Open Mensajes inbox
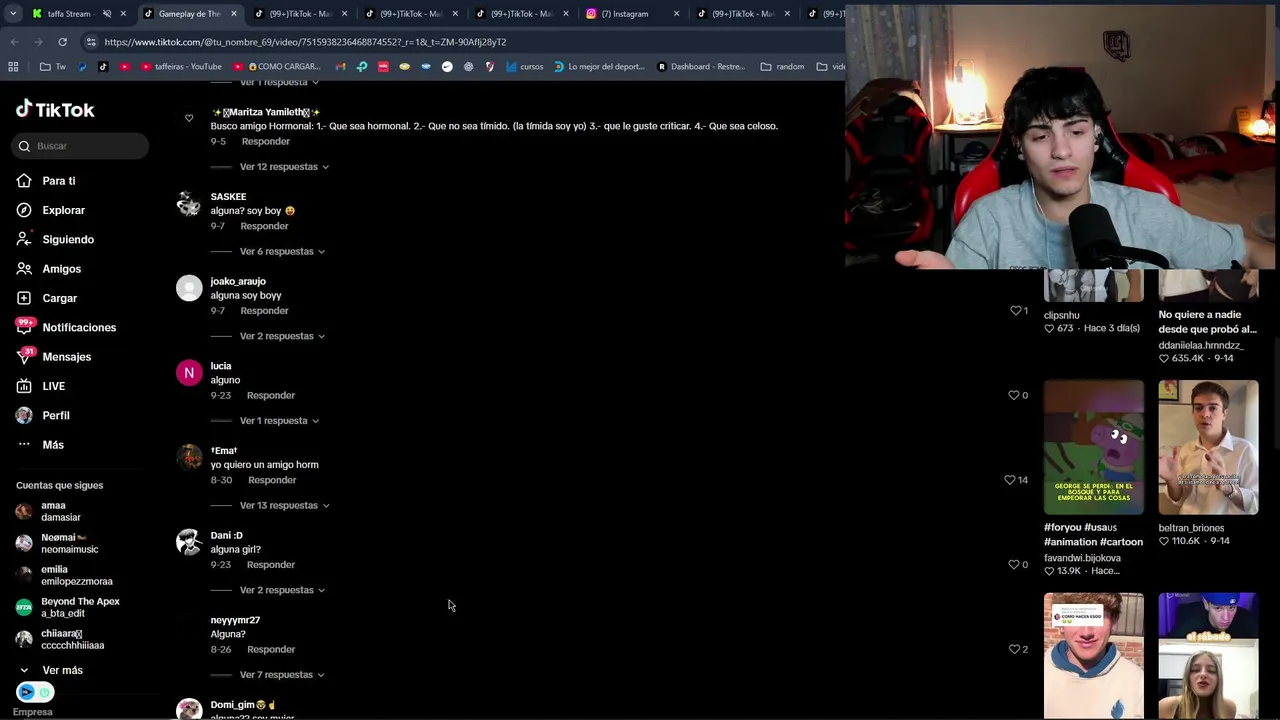1280x720 pixels. [66, 357]
